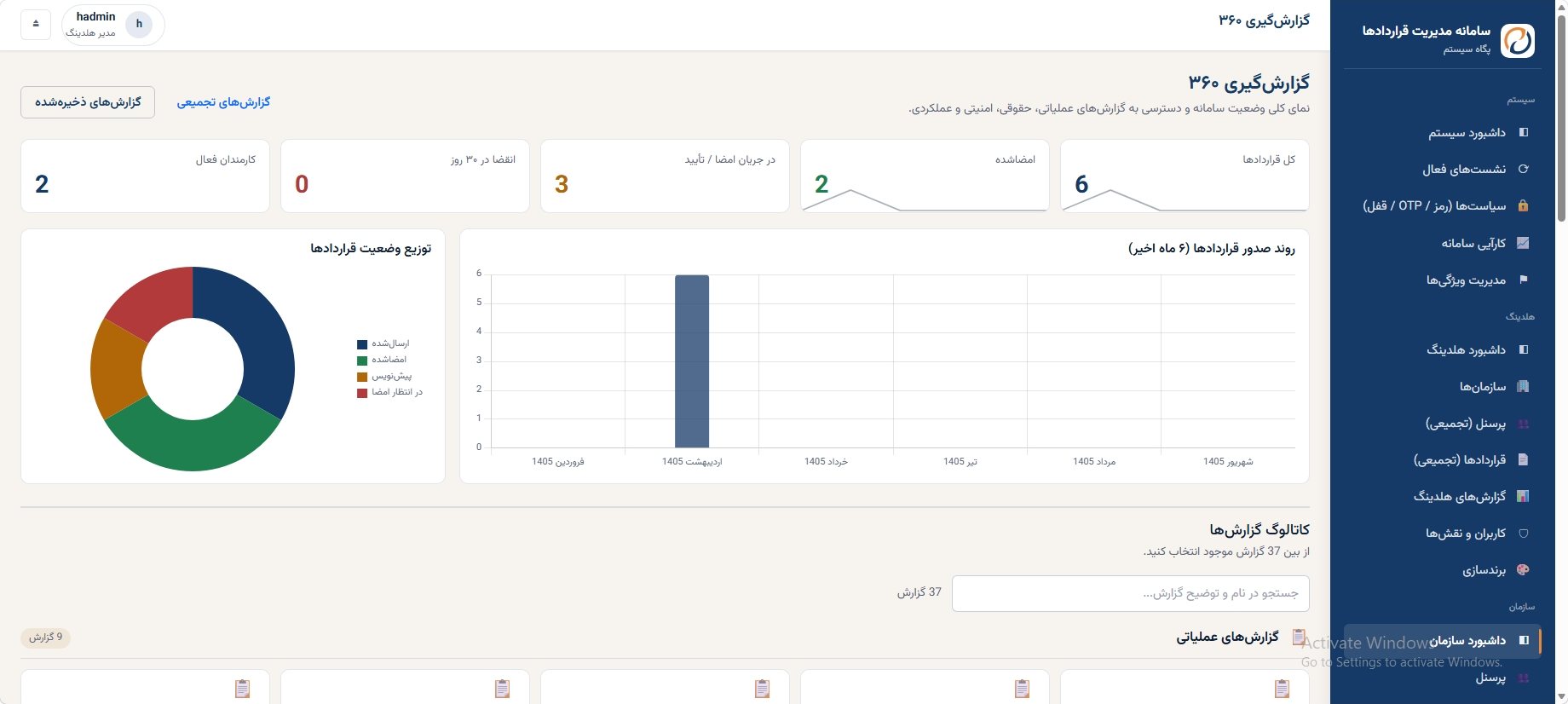Click the report search input field
Image resolution: width=1568 pixels, height=704 pixels.
click(1131, 593)
